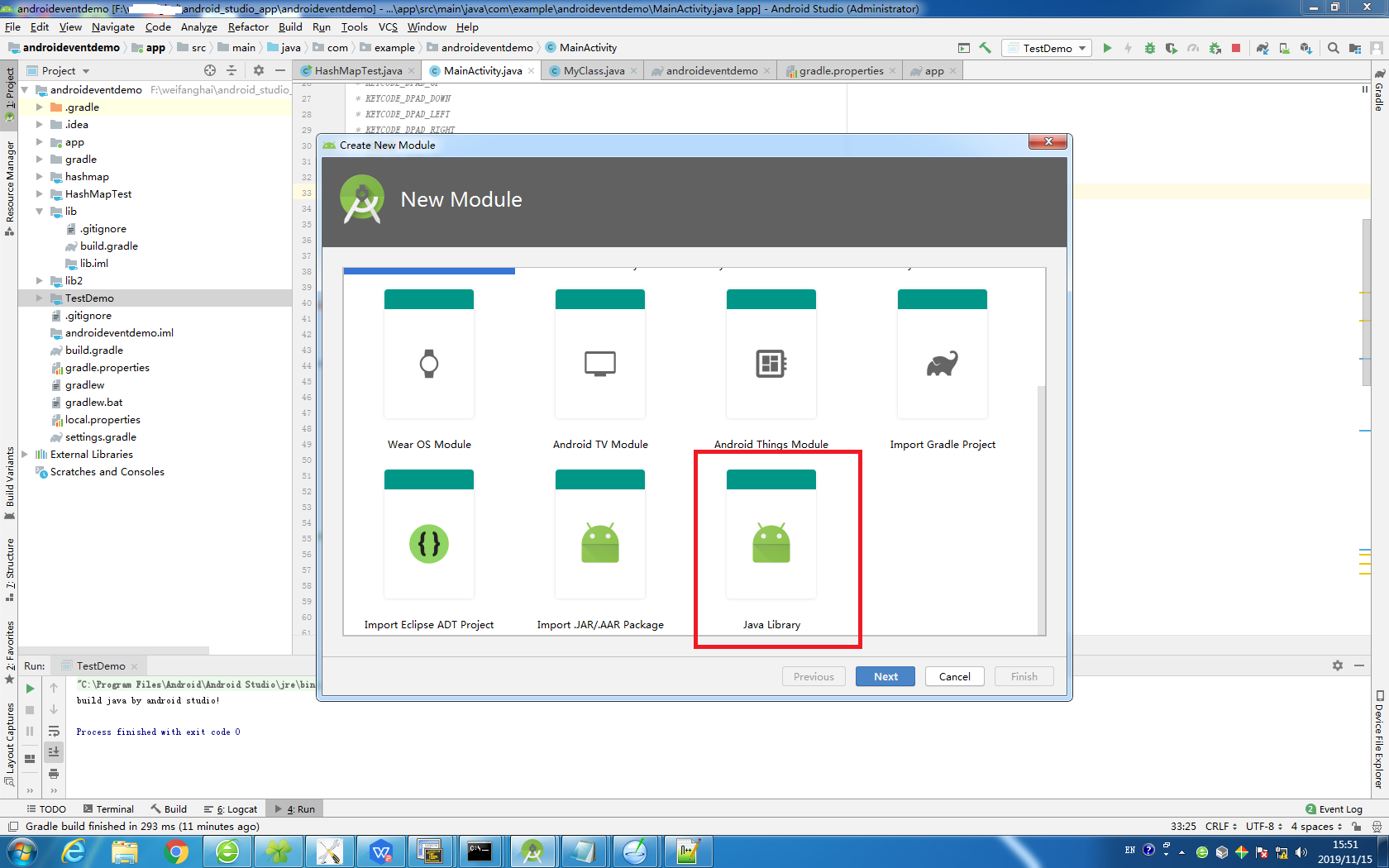Open the TestDemo run configuration dropdown
The width and height of the screenshot is (1389, 868).
(x=1047, y=48)
